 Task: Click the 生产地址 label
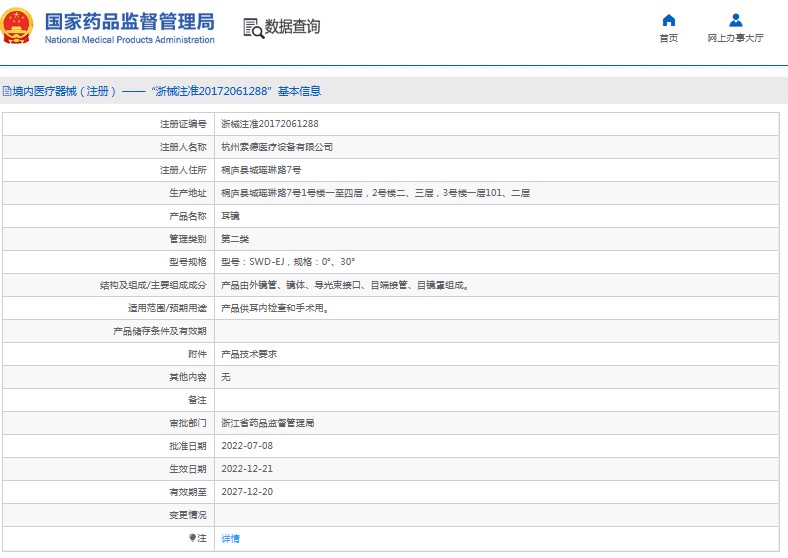point(188,193)
